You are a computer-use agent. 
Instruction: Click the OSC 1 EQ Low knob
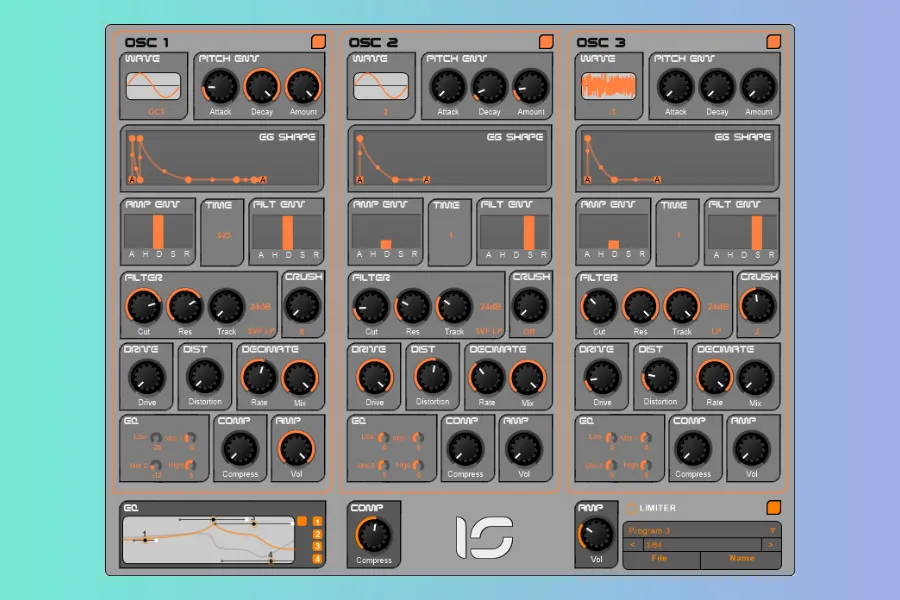[156, 439]
